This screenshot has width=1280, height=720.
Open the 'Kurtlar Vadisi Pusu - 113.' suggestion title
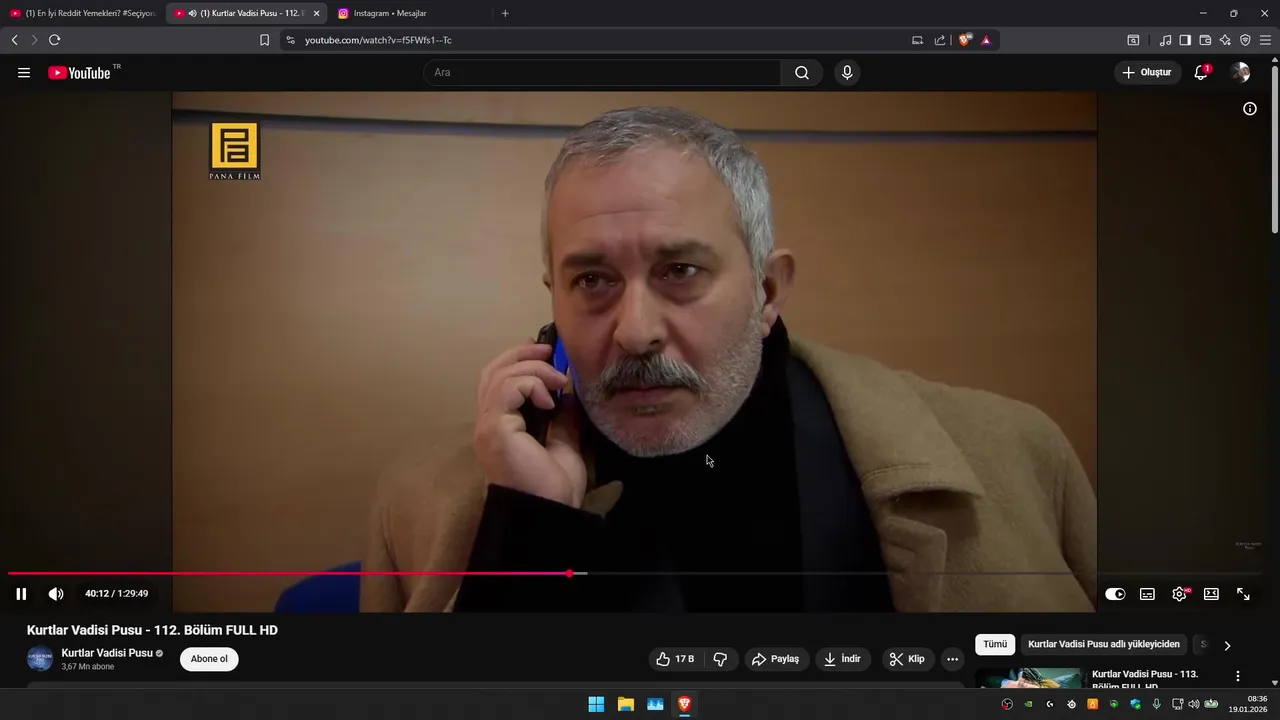tap(1145, 674)
